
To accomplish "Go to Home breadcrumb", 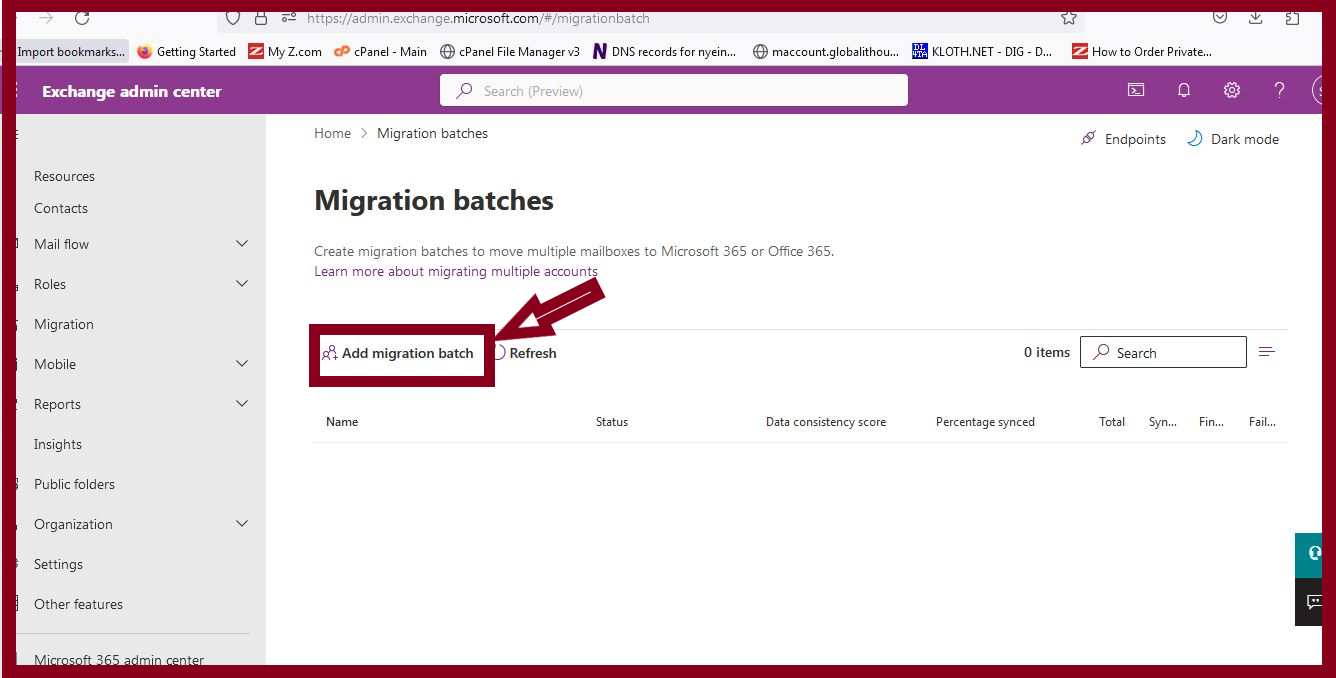I will click(332, 133).
